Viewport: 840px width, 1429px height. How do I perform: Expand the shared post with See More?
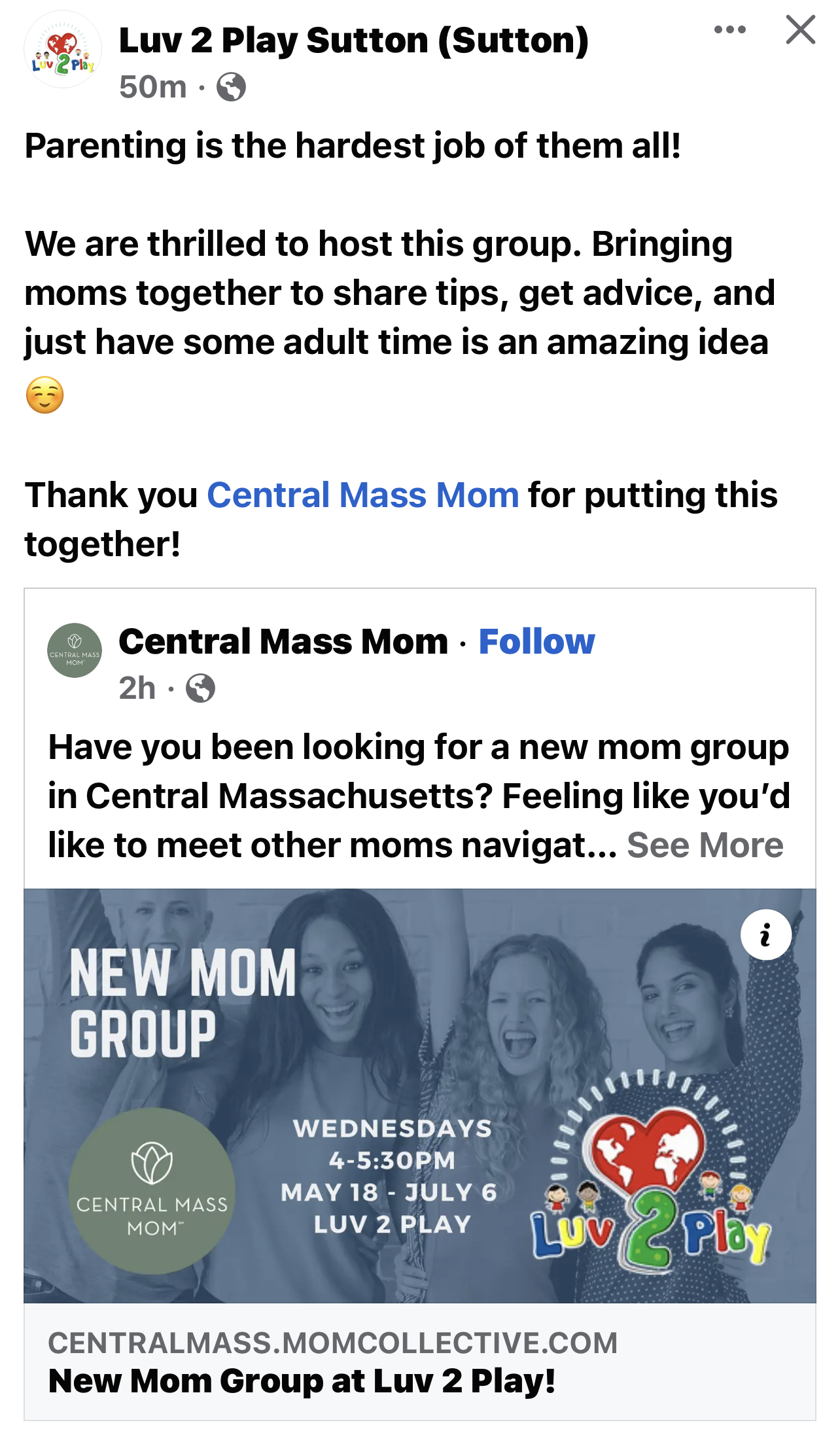705,845
